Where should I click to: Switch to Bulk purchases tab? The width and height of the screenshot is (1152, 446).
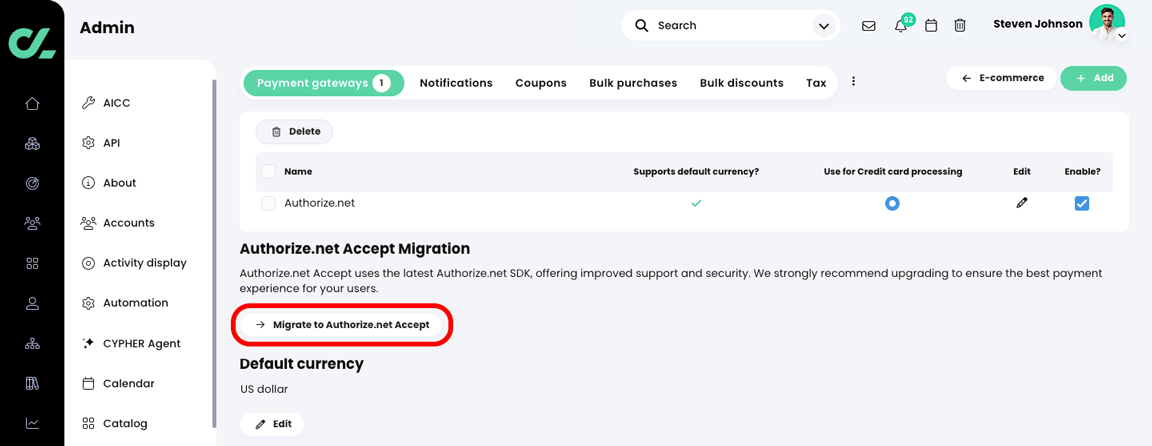coord(633,83)
